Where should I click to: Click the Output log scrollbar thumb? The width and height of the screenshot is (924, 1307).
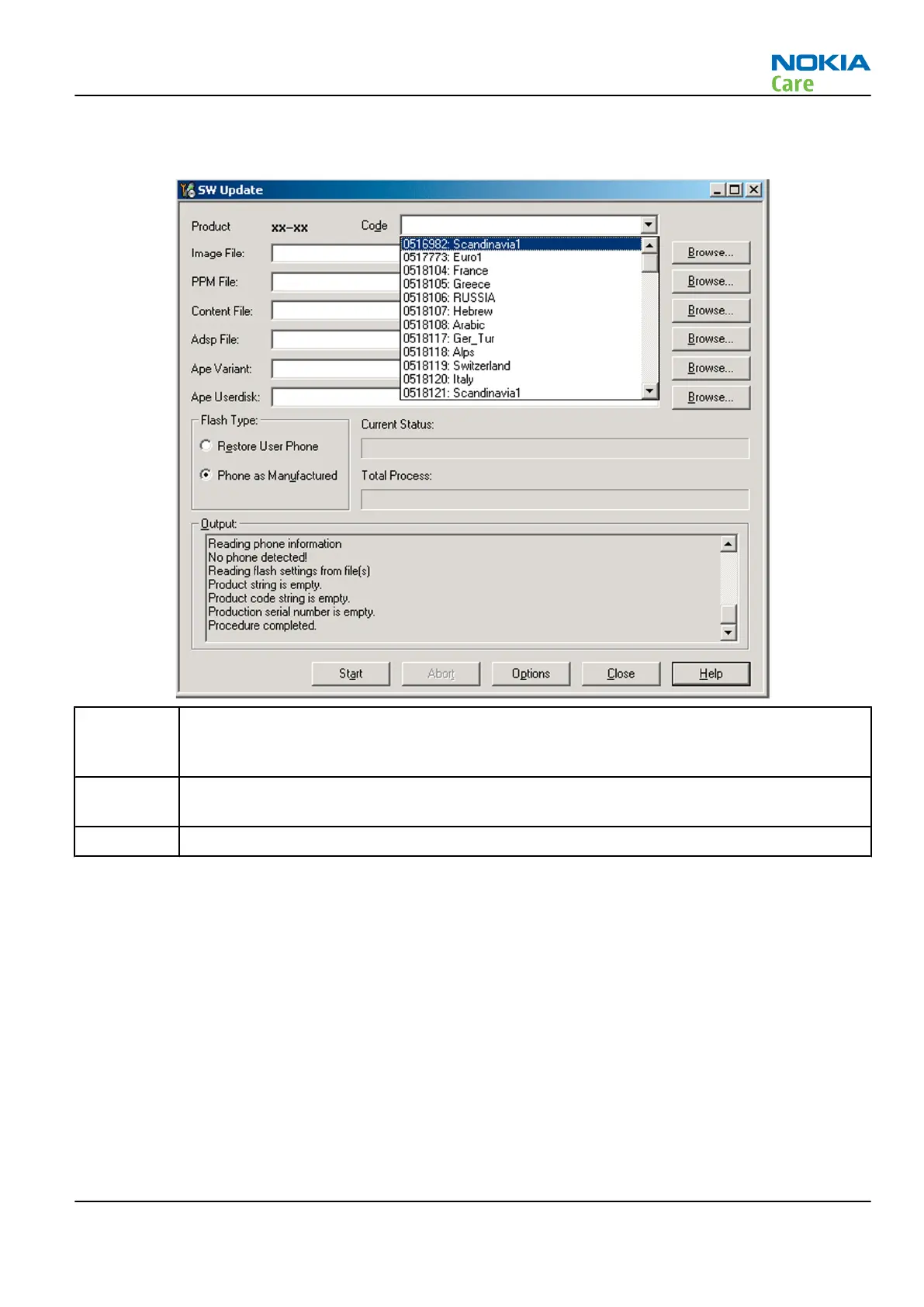tap(728, 614)
